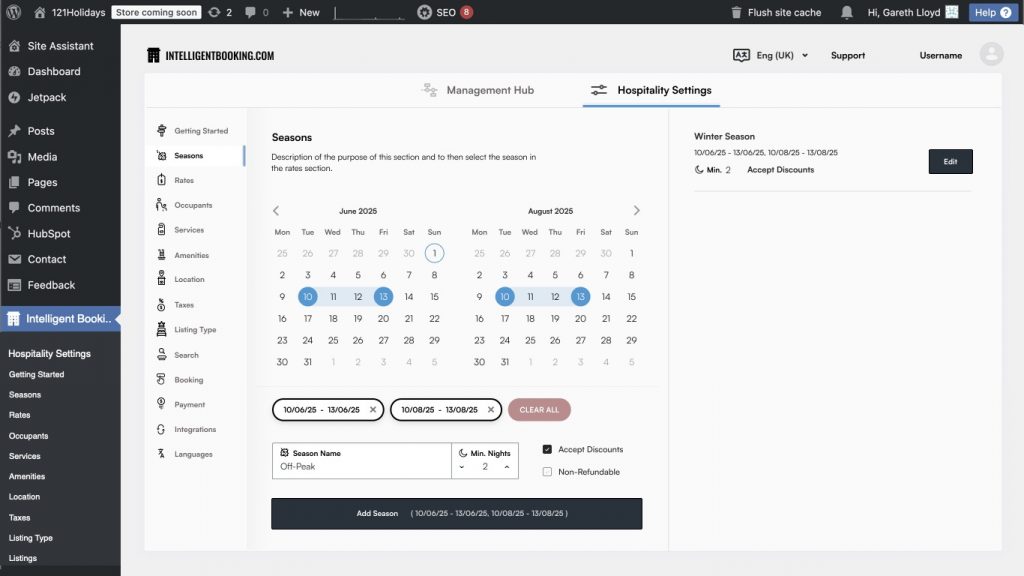Screen dimensions: 1024x576
Task: Select June 20 in the calendar
Action: tap(383, 319)
